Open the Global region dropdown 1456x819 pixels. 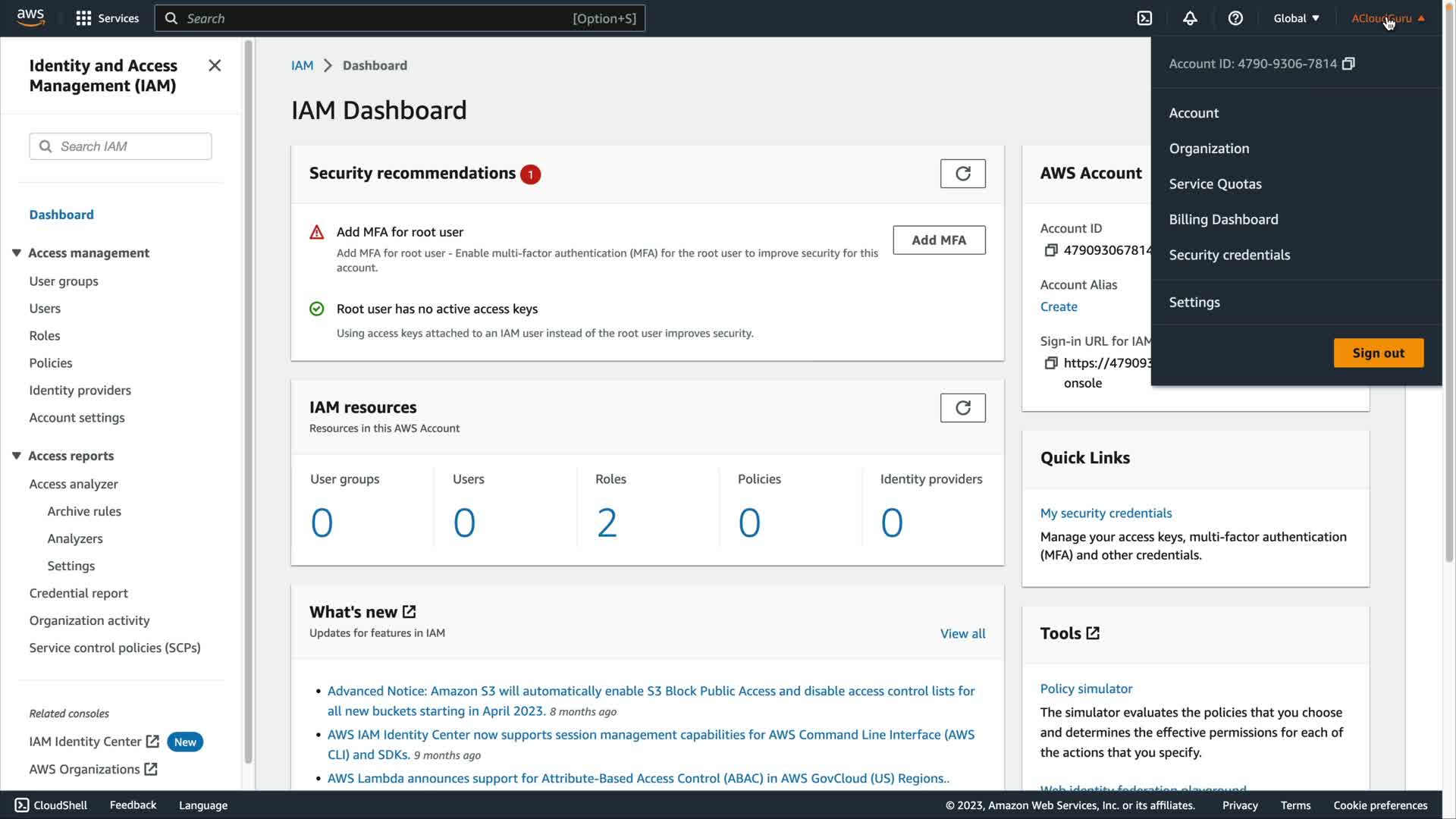click(x=1296, y=18)
